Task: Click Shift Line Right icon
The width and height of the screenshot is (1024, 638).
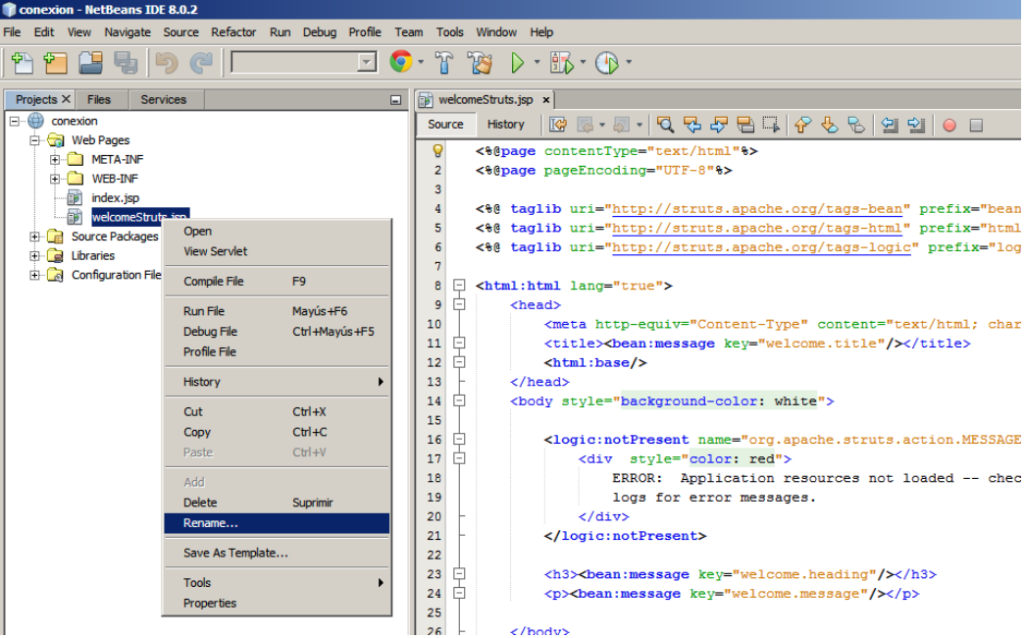Action: click(x=916, y=125)
